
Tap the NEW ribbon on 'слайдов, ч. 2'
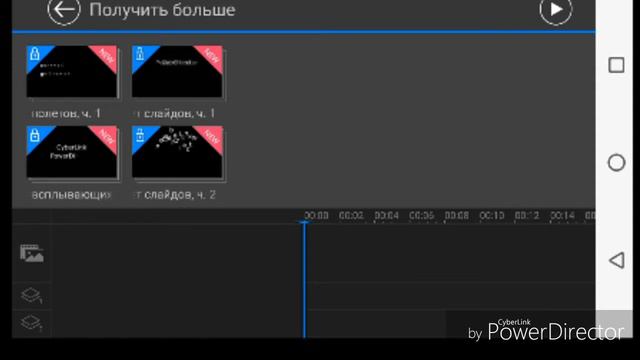pos(212,137)
